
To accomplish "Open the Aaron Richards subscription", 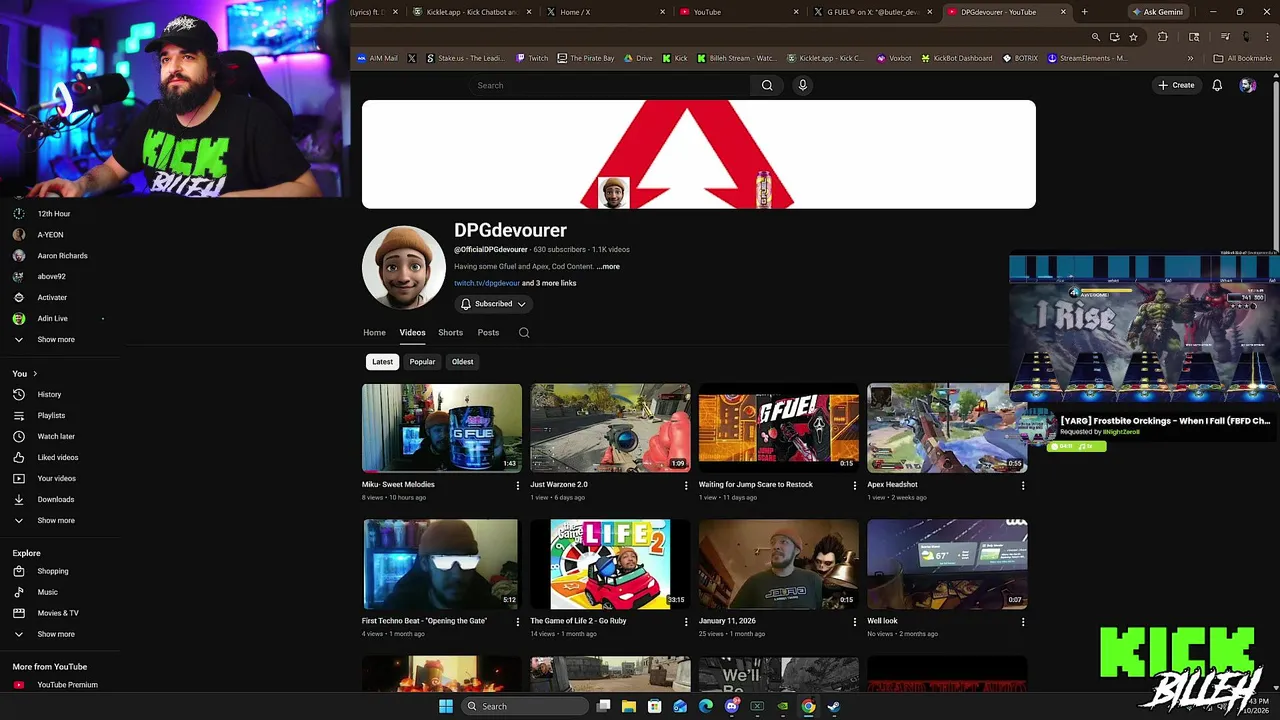I will coord(62,256).
